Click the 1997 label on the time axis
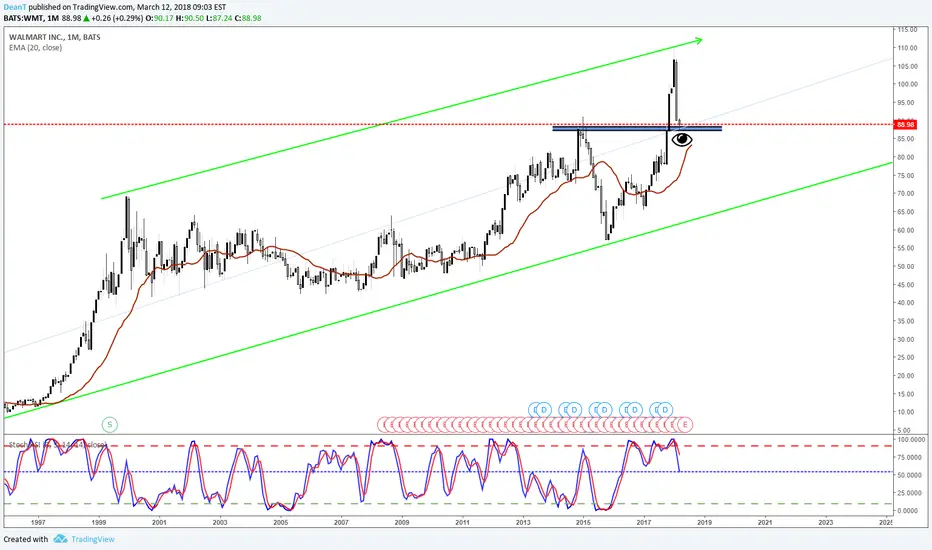Screen dimensions: 932x550 (x=38, y=523)
